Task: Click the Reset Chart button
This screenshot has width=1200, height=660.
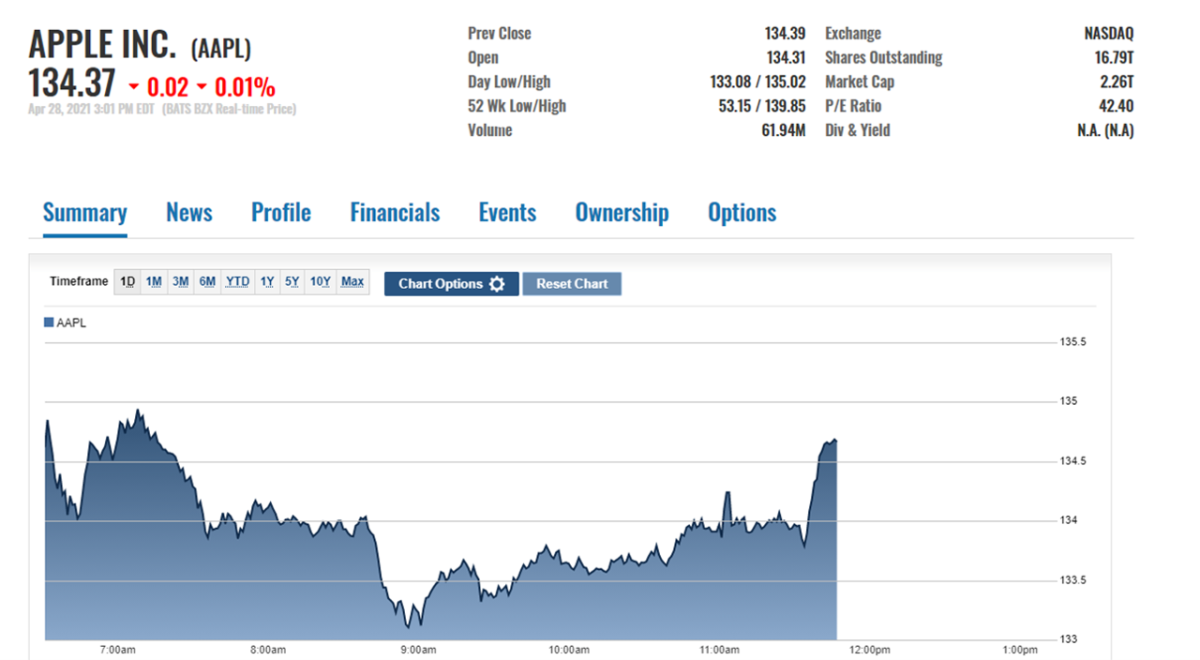Action: pyautogui.click(x=572, y=284)
